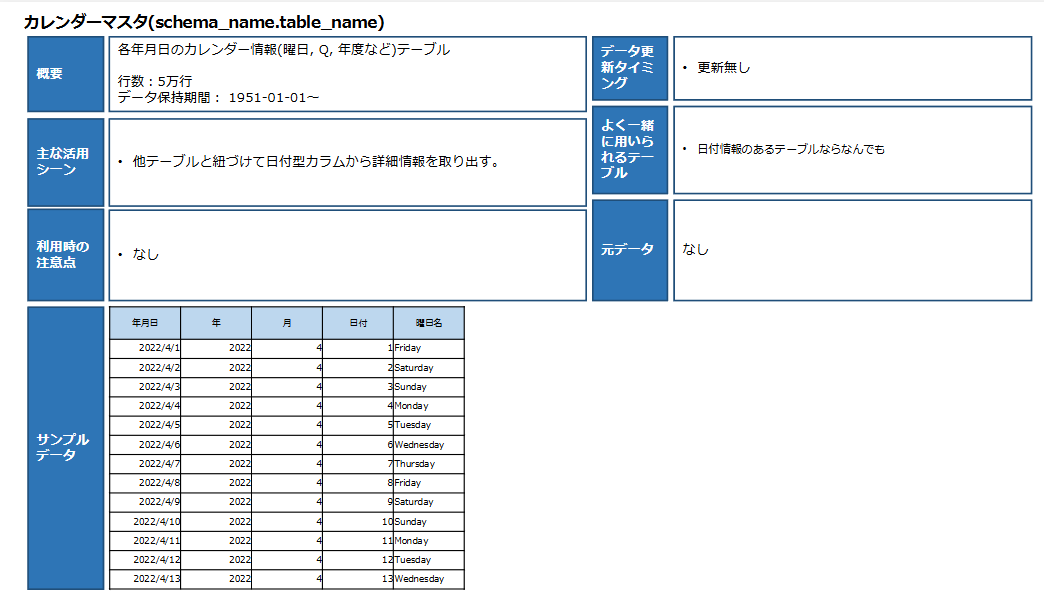This screenshot has width=1044, height=592.
Task: Click the cell 2022/4/12
Action: click(145, 561)
